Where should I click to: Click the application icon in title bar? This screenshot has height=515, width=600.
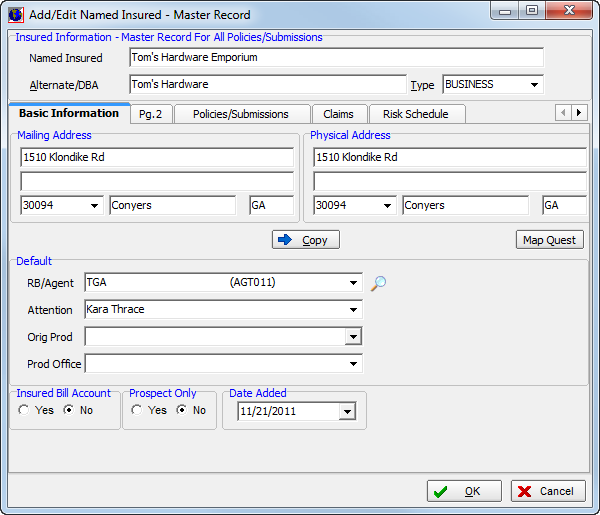16,14
